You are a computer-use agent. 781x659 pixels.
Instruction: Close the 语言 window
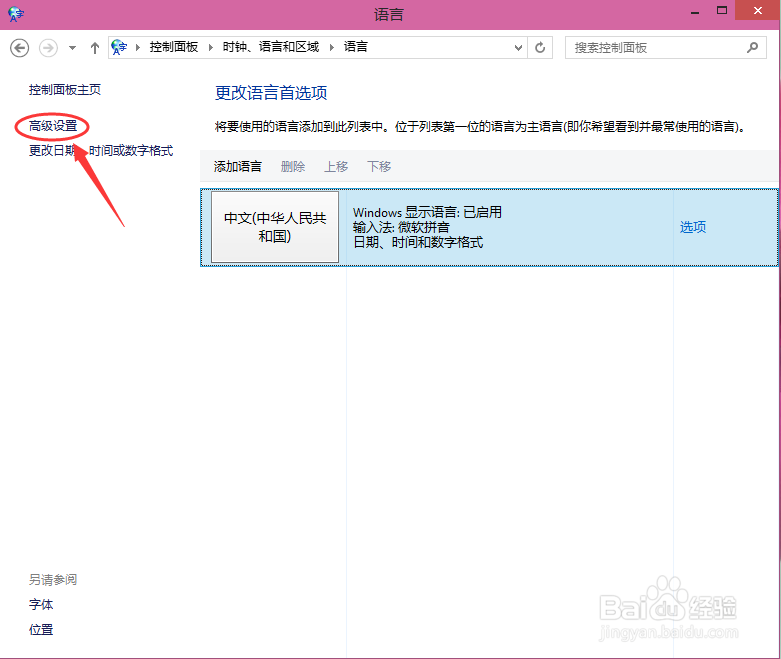(x=758, y=10)
